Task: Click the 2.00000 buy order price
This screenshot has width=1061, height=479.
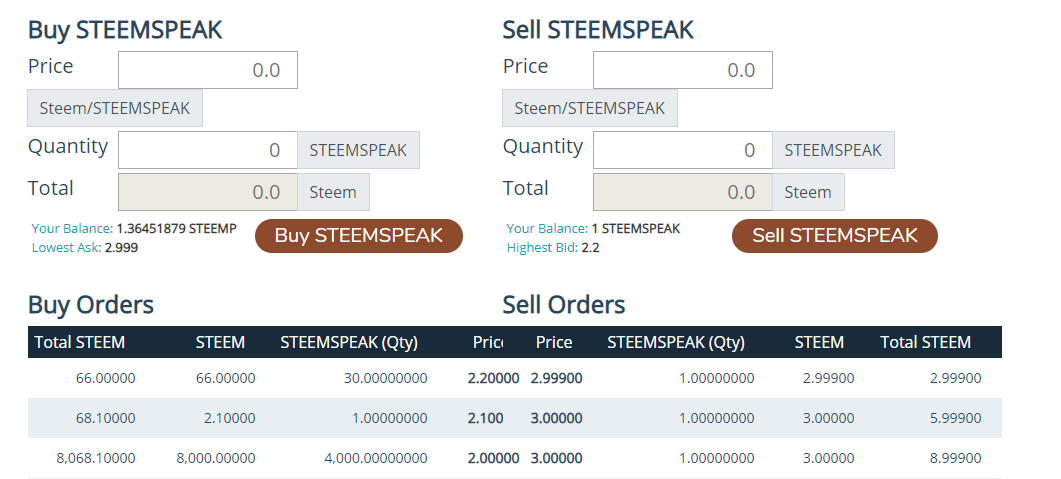Action: pos(493,458)
